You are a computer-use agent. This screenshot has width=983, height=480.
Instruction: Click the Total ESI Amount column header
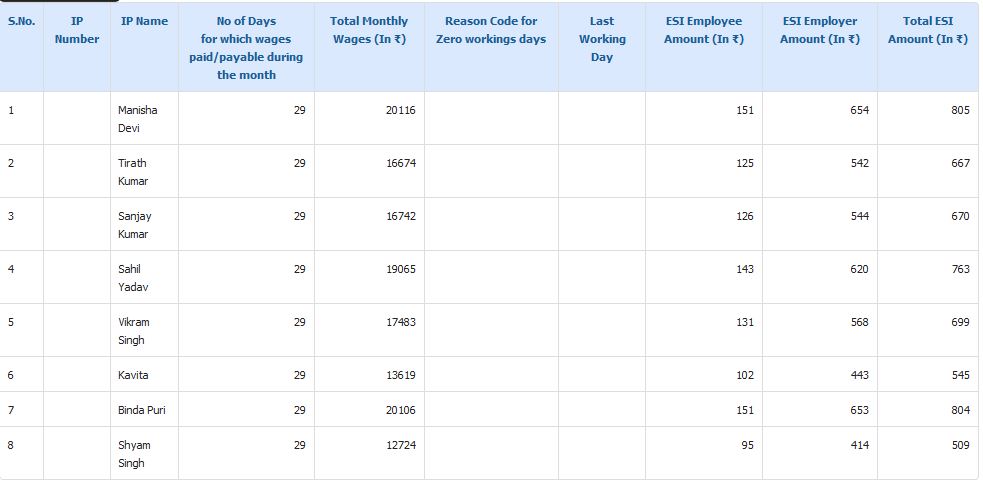tap(928, 30)
